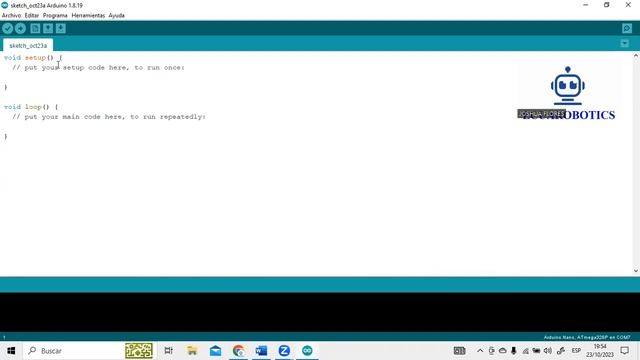The image size is (640, 360).
Task: Click the search highlights image in taskbar
Action: click(x=139, y=351)
